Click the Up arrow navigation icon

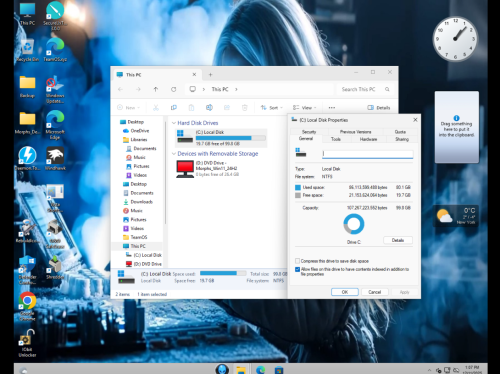(x=156, y=89)
